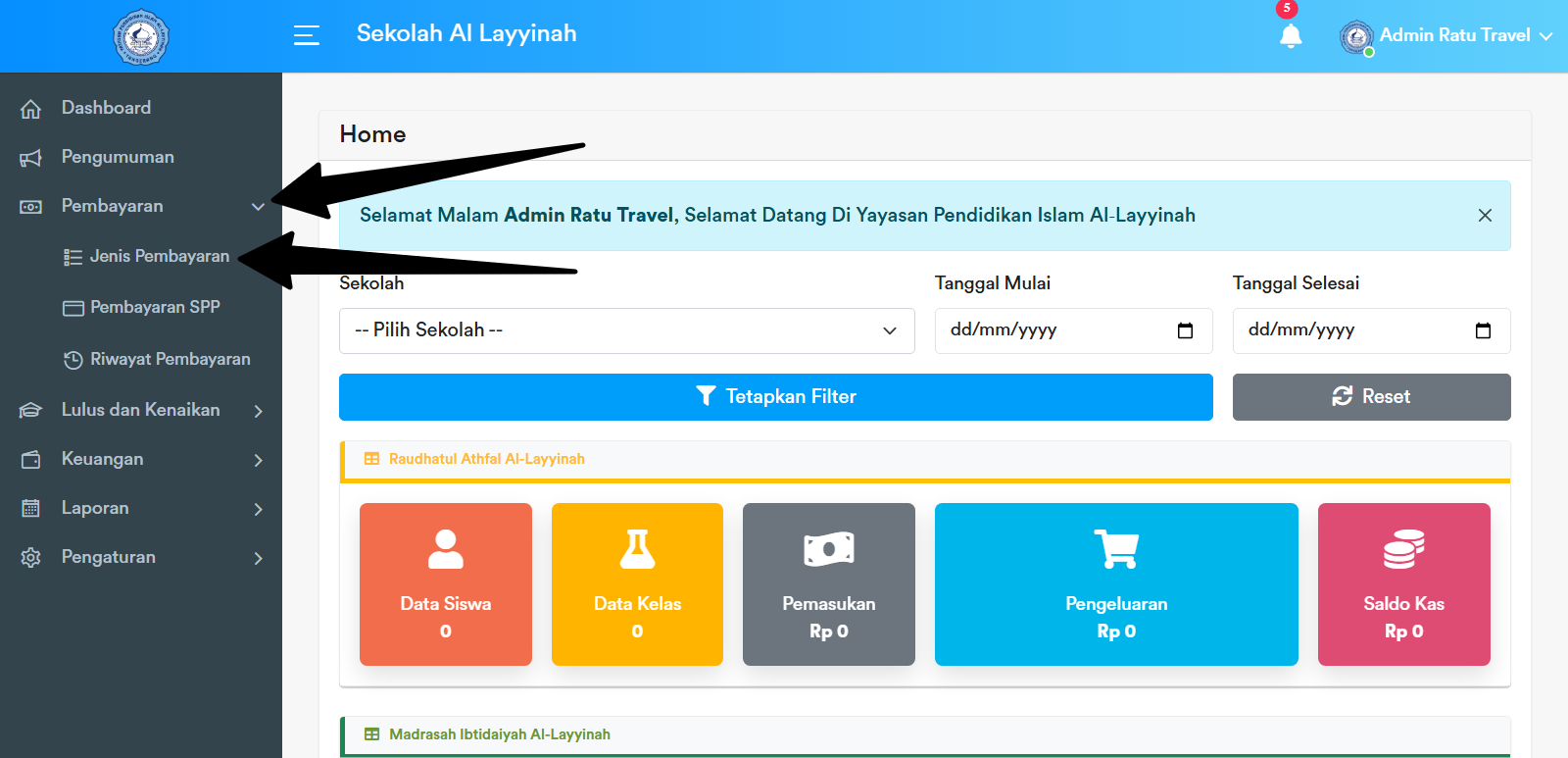Click the Sekolah Al Layyinah title
Screen dimensions: 1568x758
(x=466, y=33)
